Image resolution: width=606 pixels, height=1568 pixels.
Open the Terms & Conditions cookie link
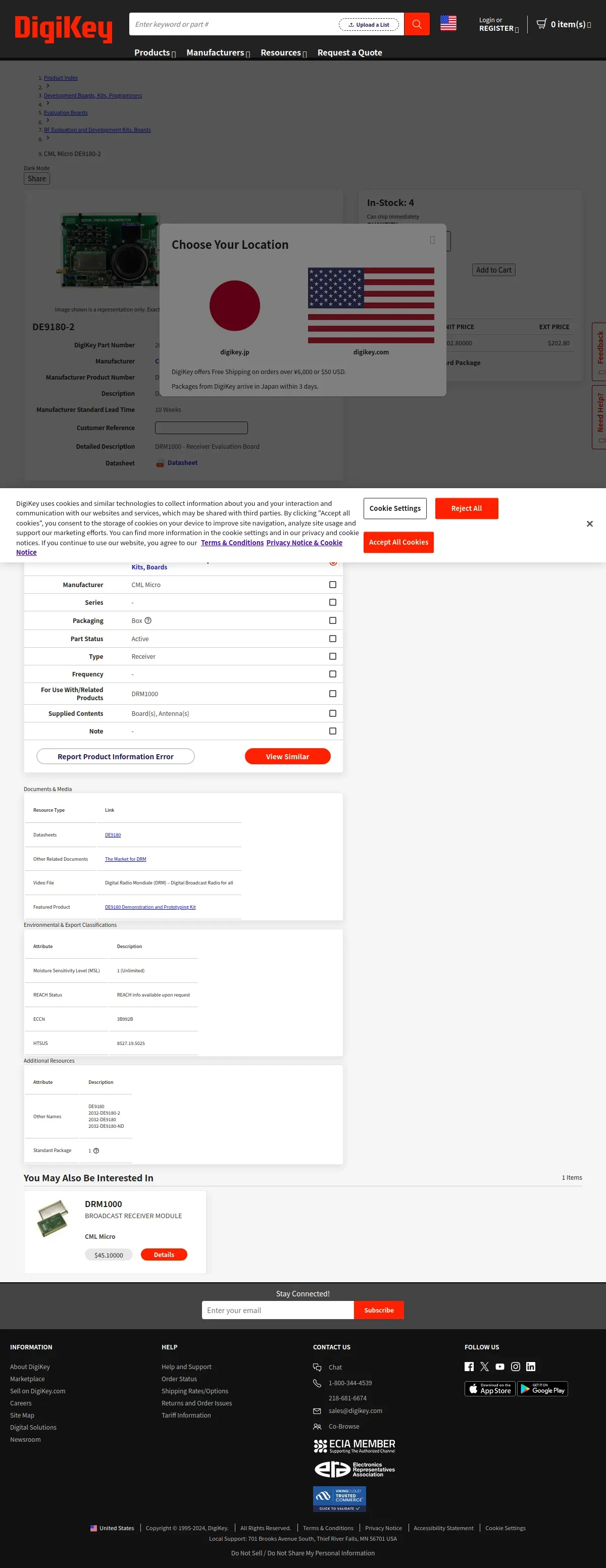[x=232, y=542]
